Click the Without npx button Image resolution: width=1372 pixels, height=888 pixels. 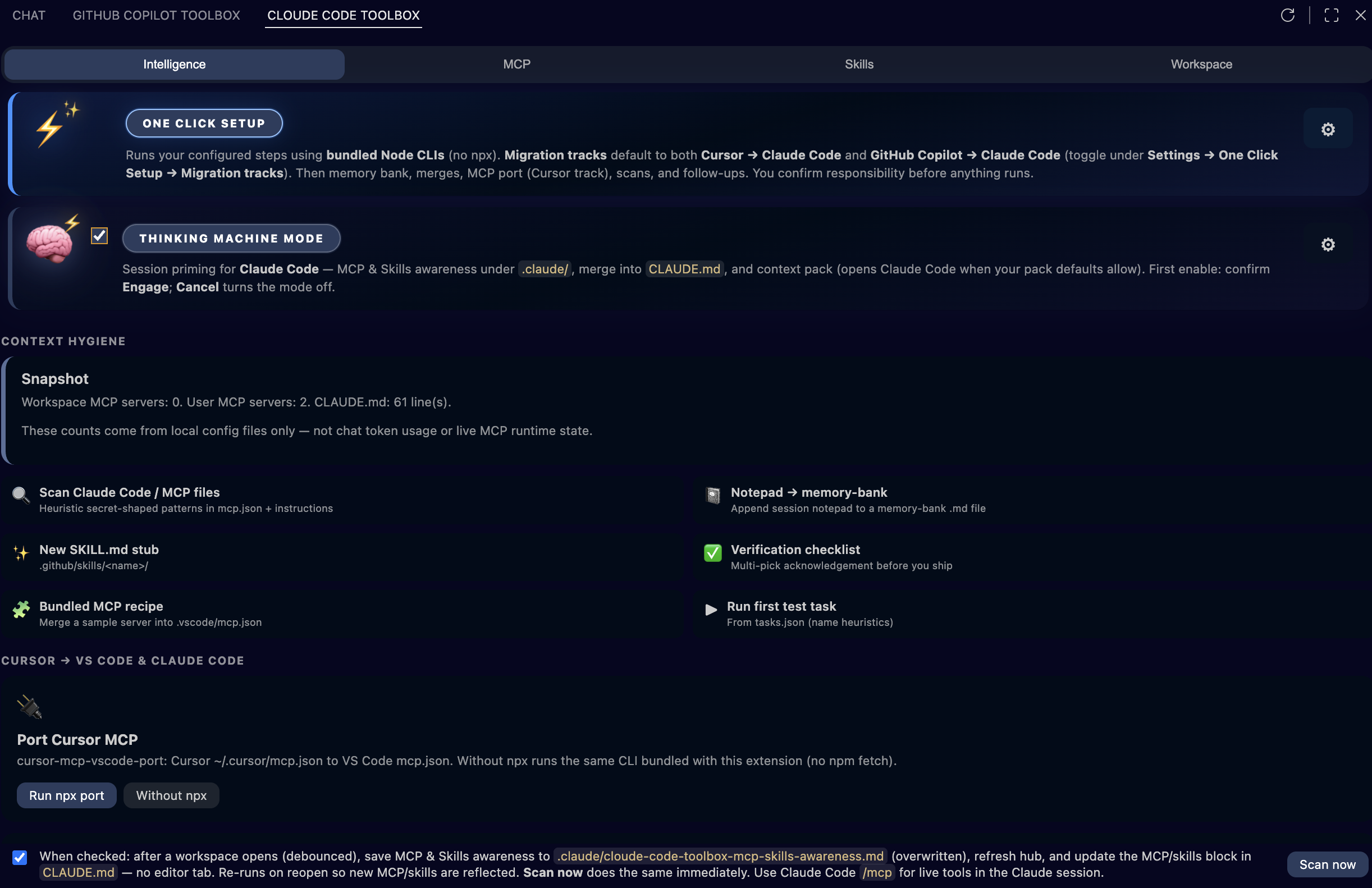171,795
